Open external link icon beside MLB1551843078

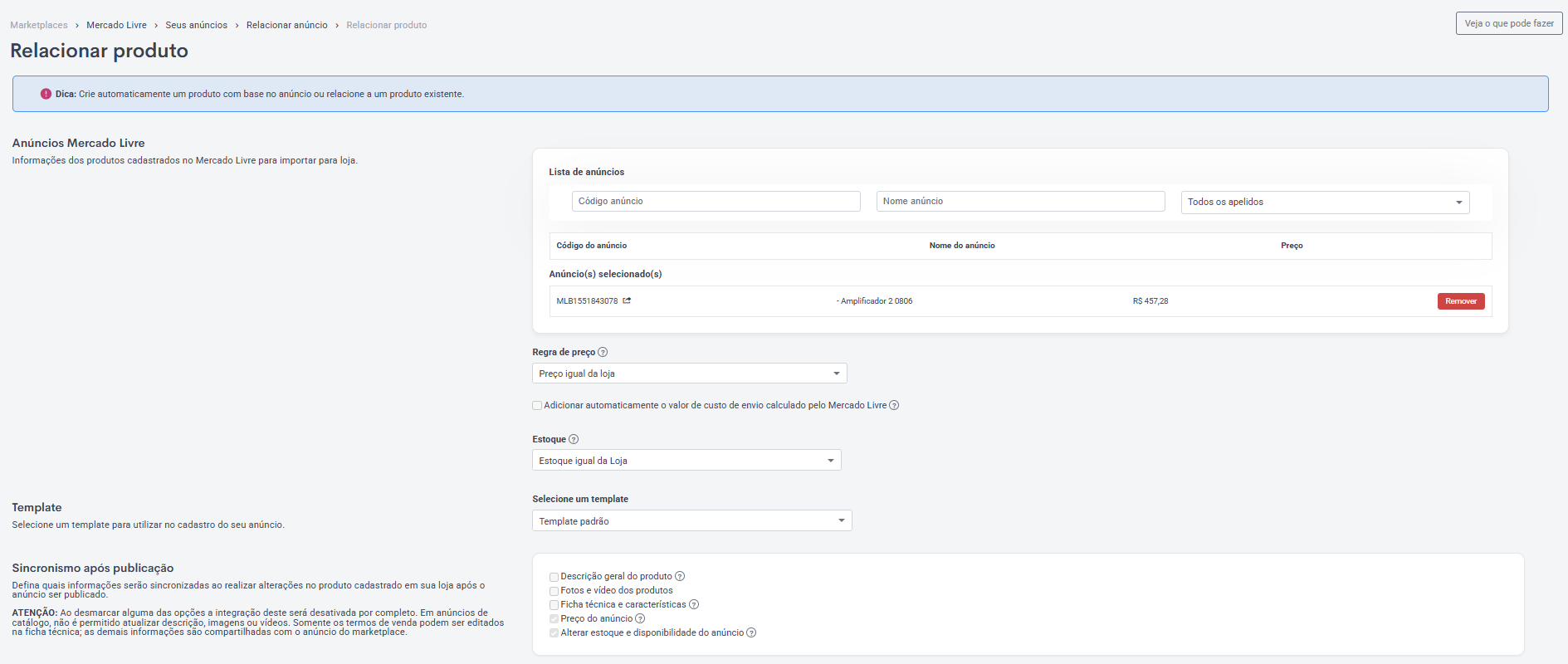pyautogui.click(x=627, y=300)
